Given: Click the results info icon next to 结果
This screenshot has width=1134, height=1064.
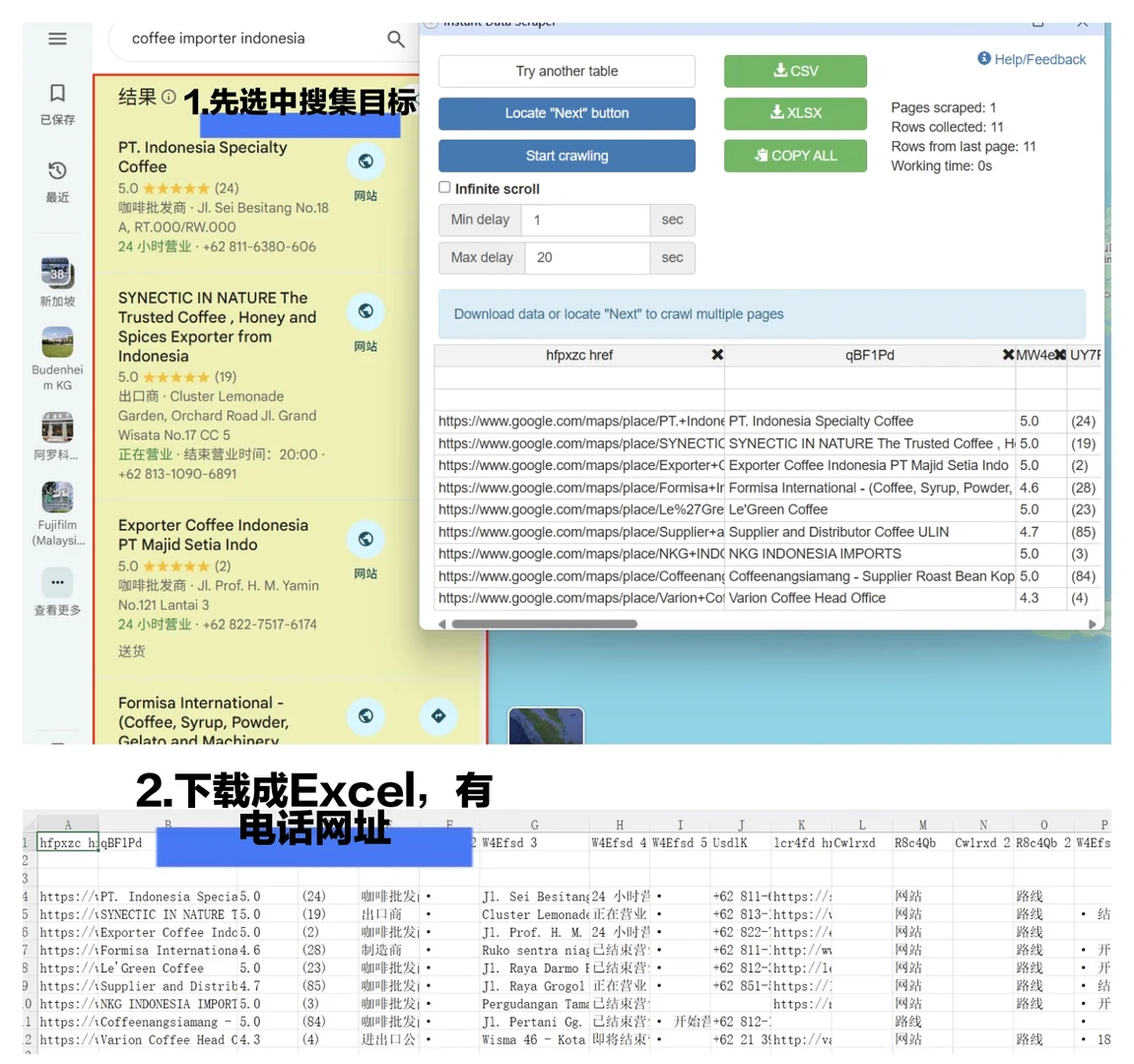Looking at the screenshot, I should (x=168, y=97).
